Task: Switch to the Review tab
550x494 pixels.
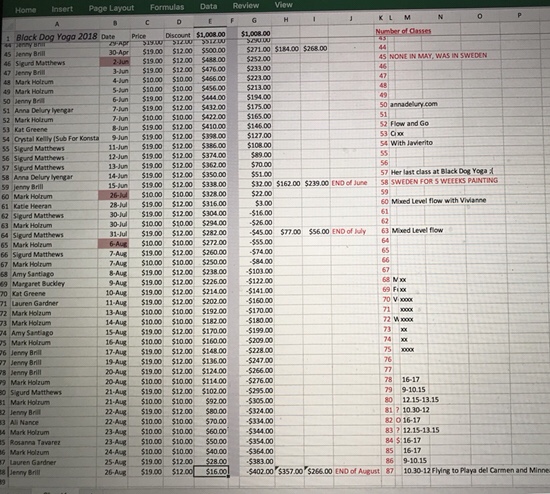Action: (x=246, y=6)
